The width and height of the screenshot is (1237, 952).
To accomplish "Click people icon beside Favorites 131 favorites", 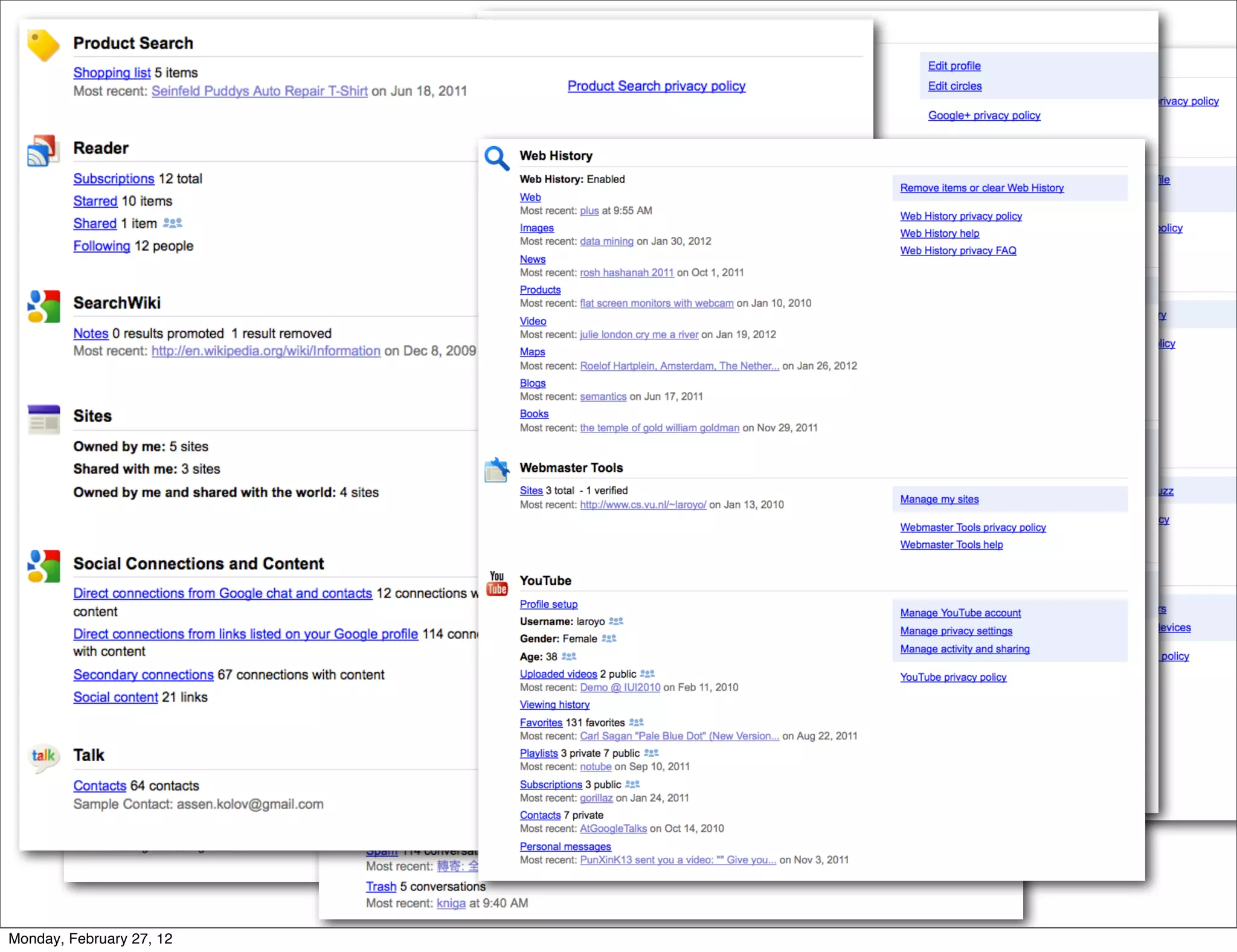I will pos(637,722).
